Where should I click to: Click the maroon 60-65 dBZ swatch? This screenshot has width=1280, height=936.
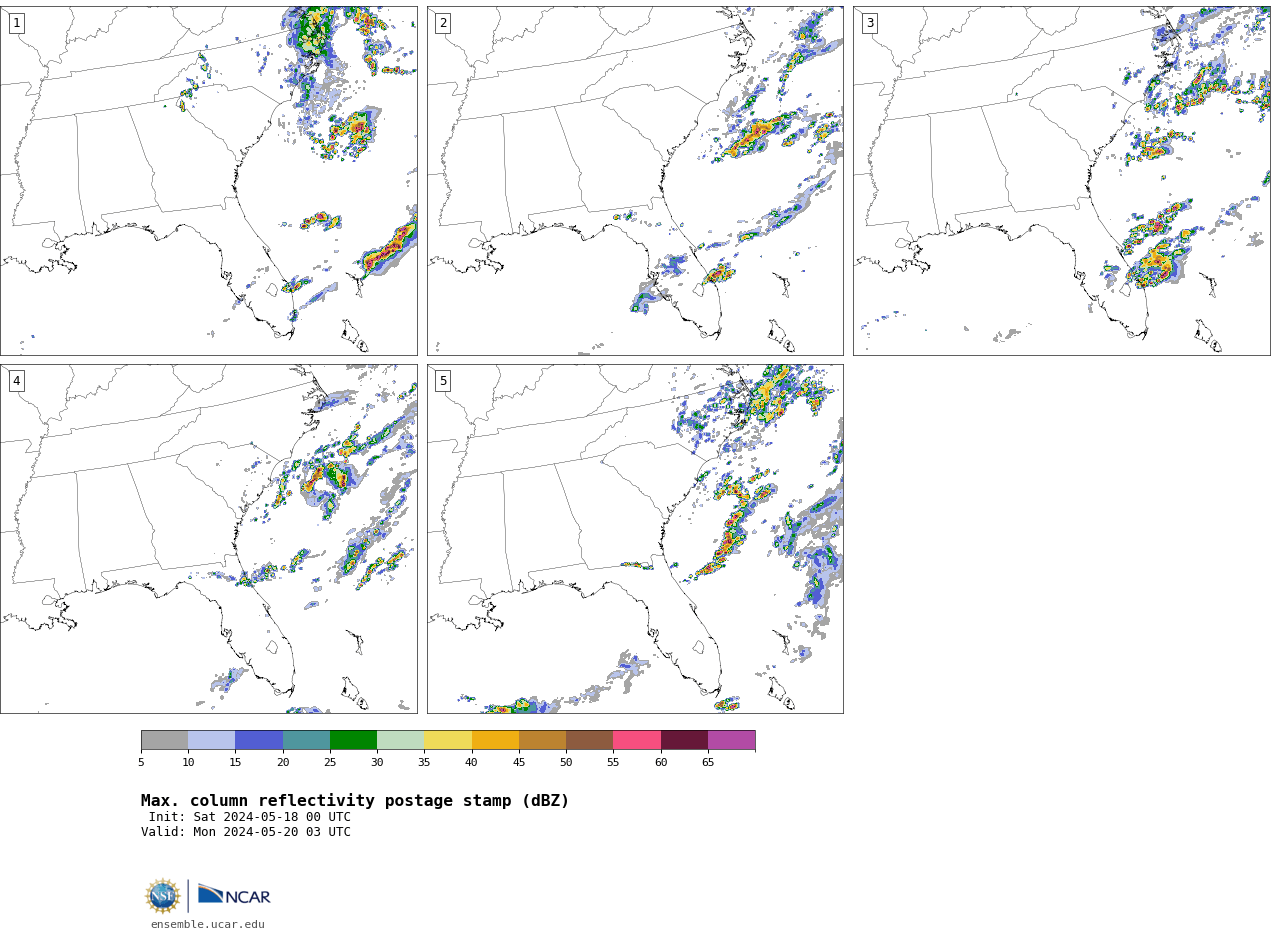(684, 740)
